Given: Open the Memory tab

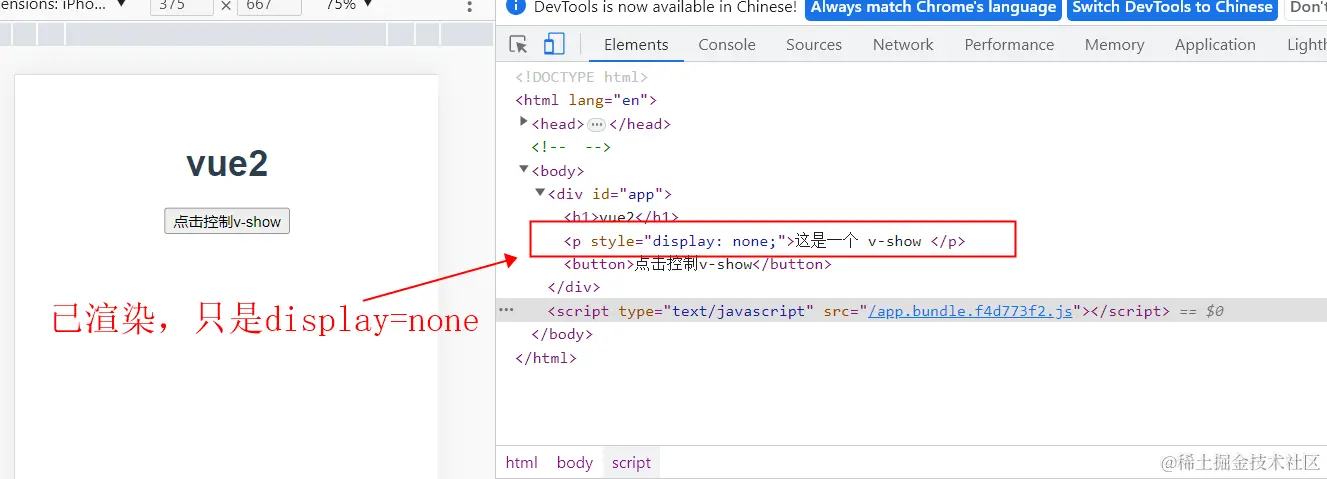Looking at the screenshot, I should [x=1114, y=44].
